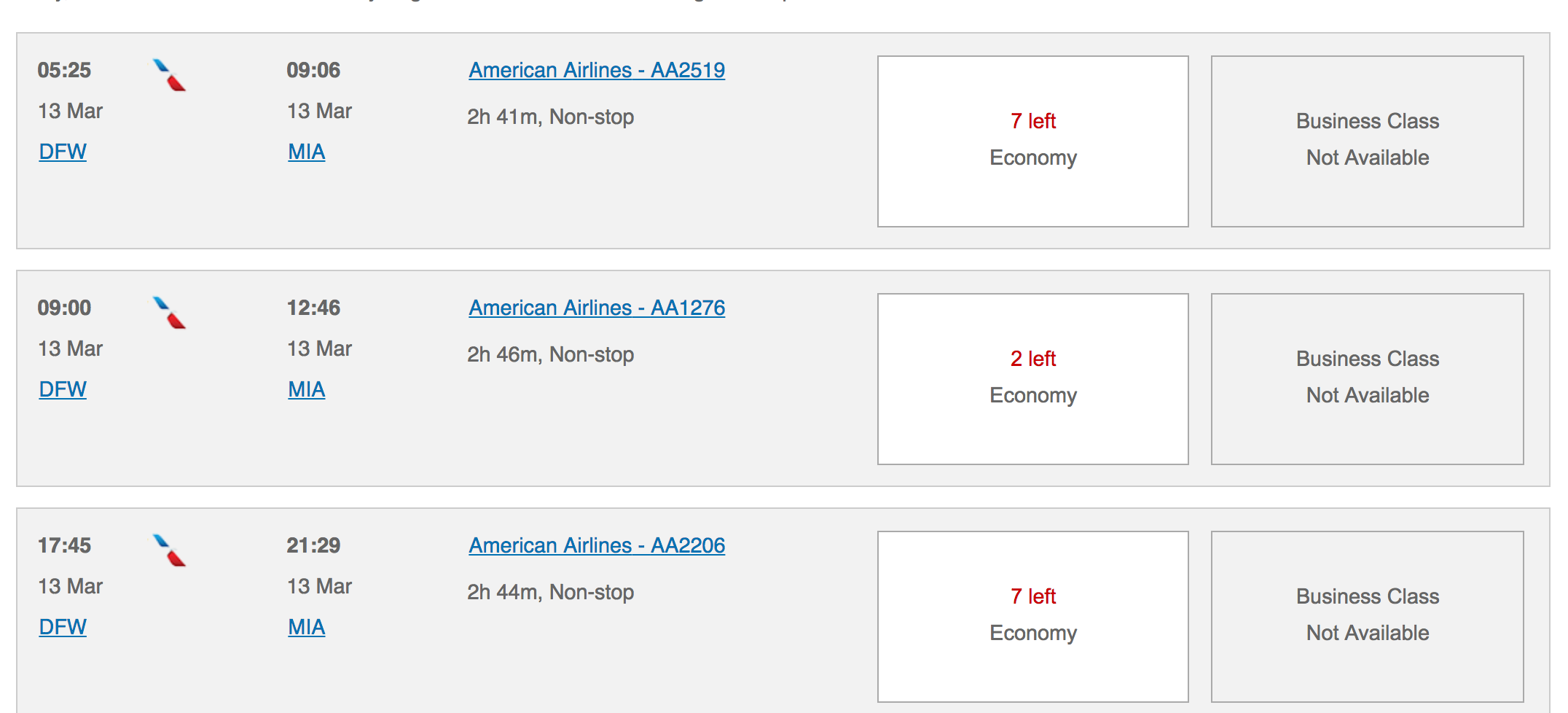This screenshot has width=1568, height=713.
Task: Click the airline logo on the 05:25 flight
Action: [x=169, y=75]
